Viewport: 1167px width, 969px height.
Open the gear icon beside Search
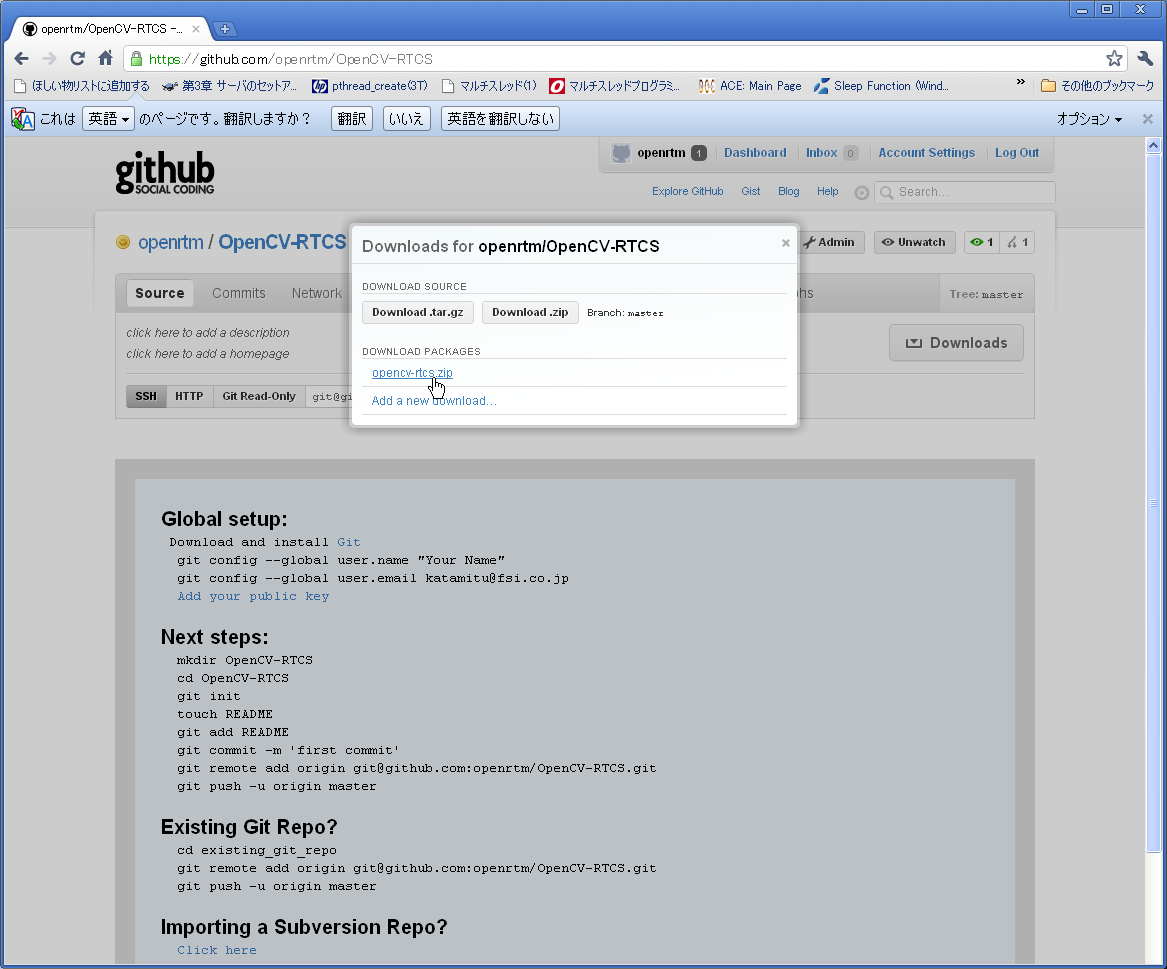(861, 193)
